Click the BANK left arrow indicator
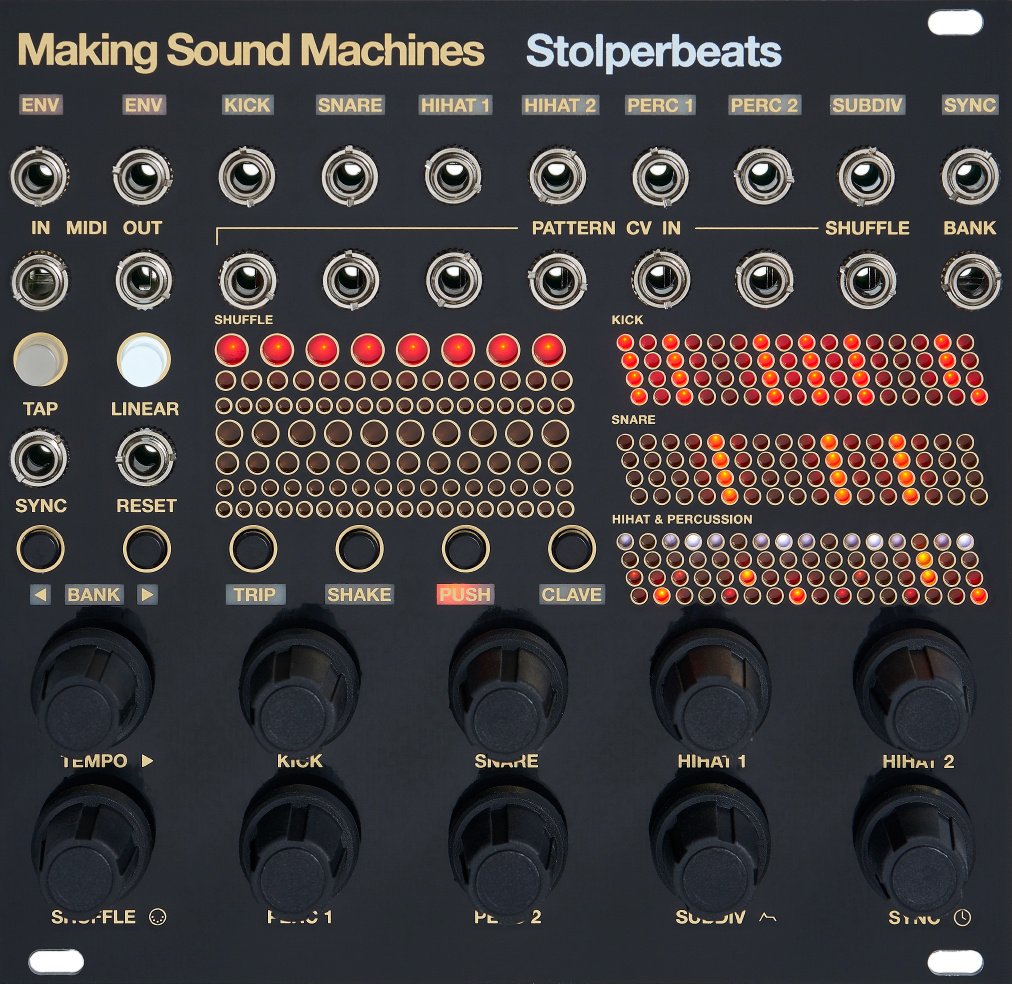The height and width of the screenshot is (984, 1012). (41, 594)
